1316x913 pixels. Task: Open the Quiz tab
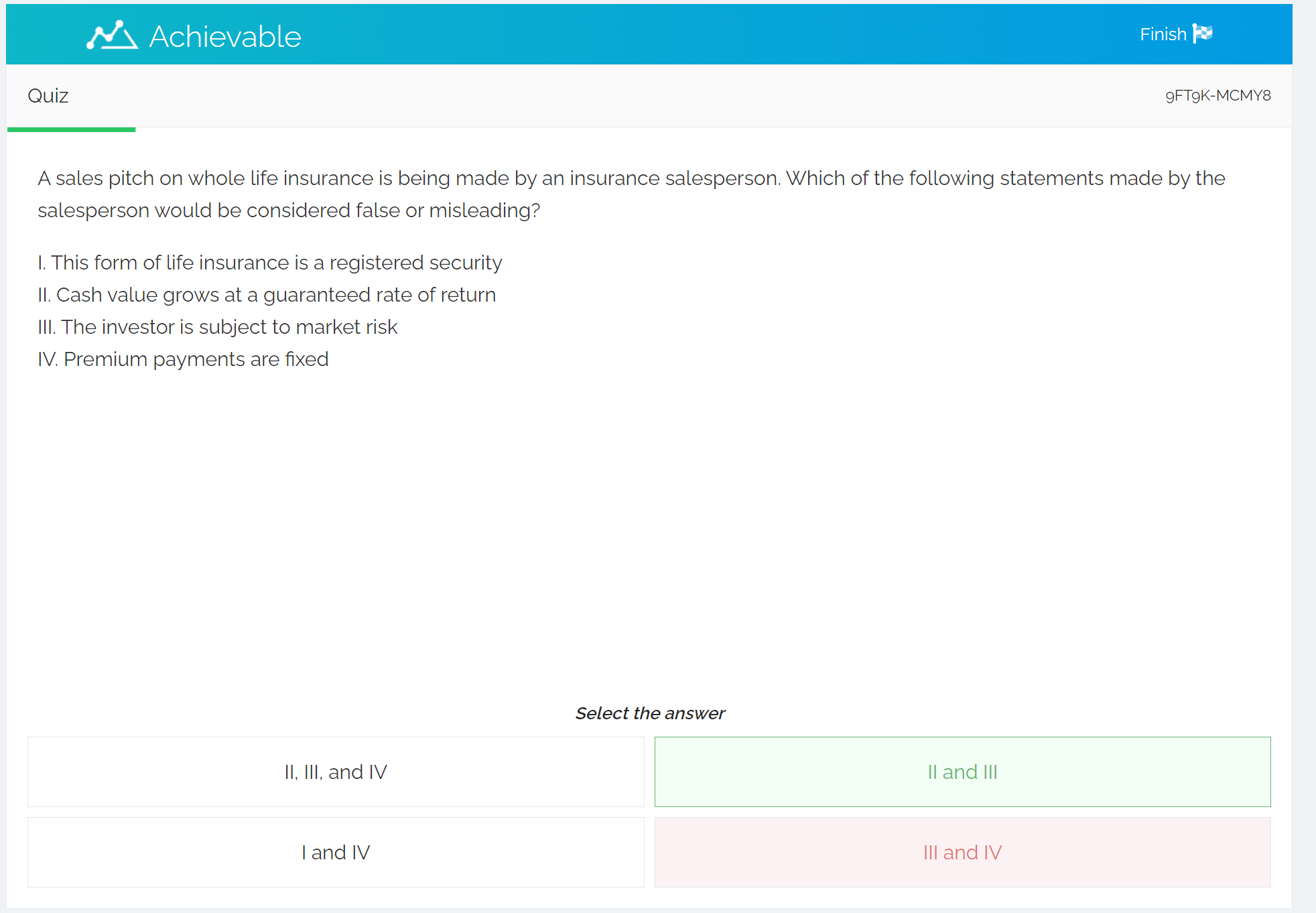coord(48,96)
